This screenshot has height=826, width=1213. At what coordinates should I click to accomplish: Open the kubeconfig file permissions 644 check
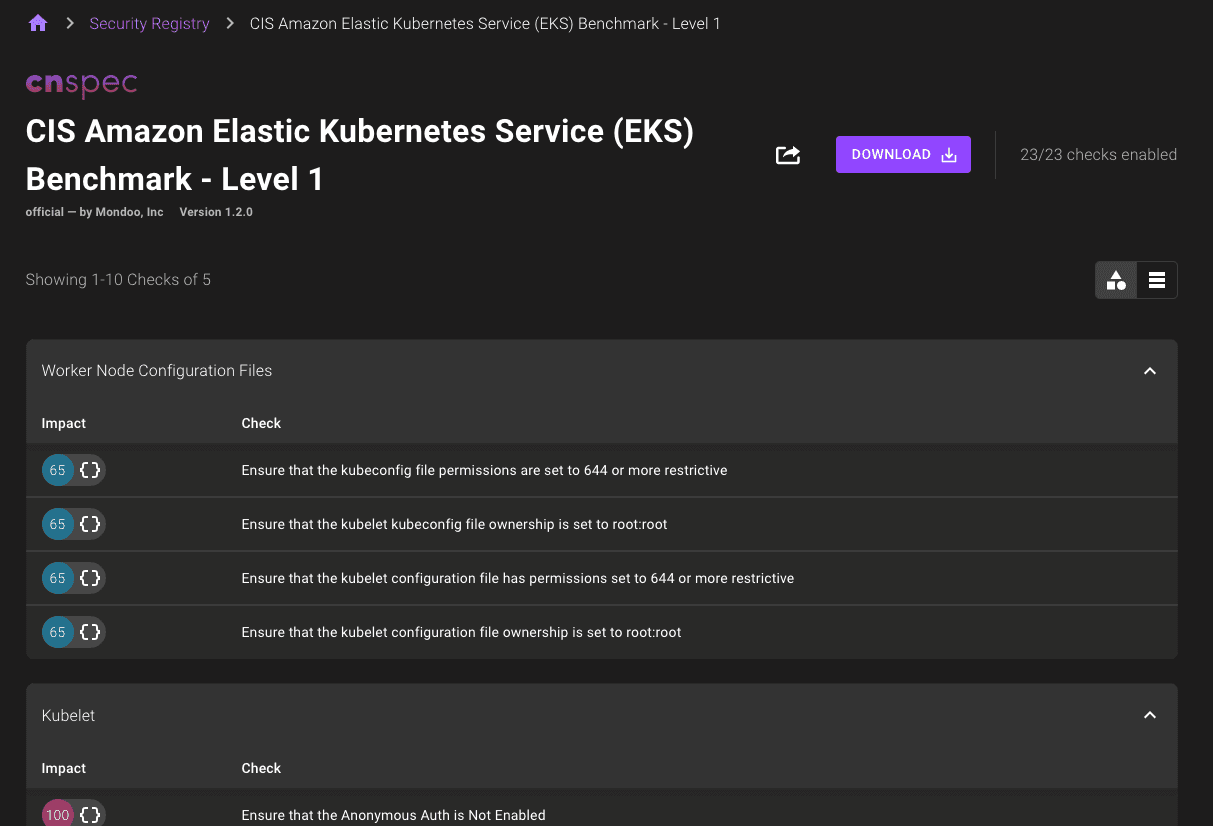tap(484, 470)
